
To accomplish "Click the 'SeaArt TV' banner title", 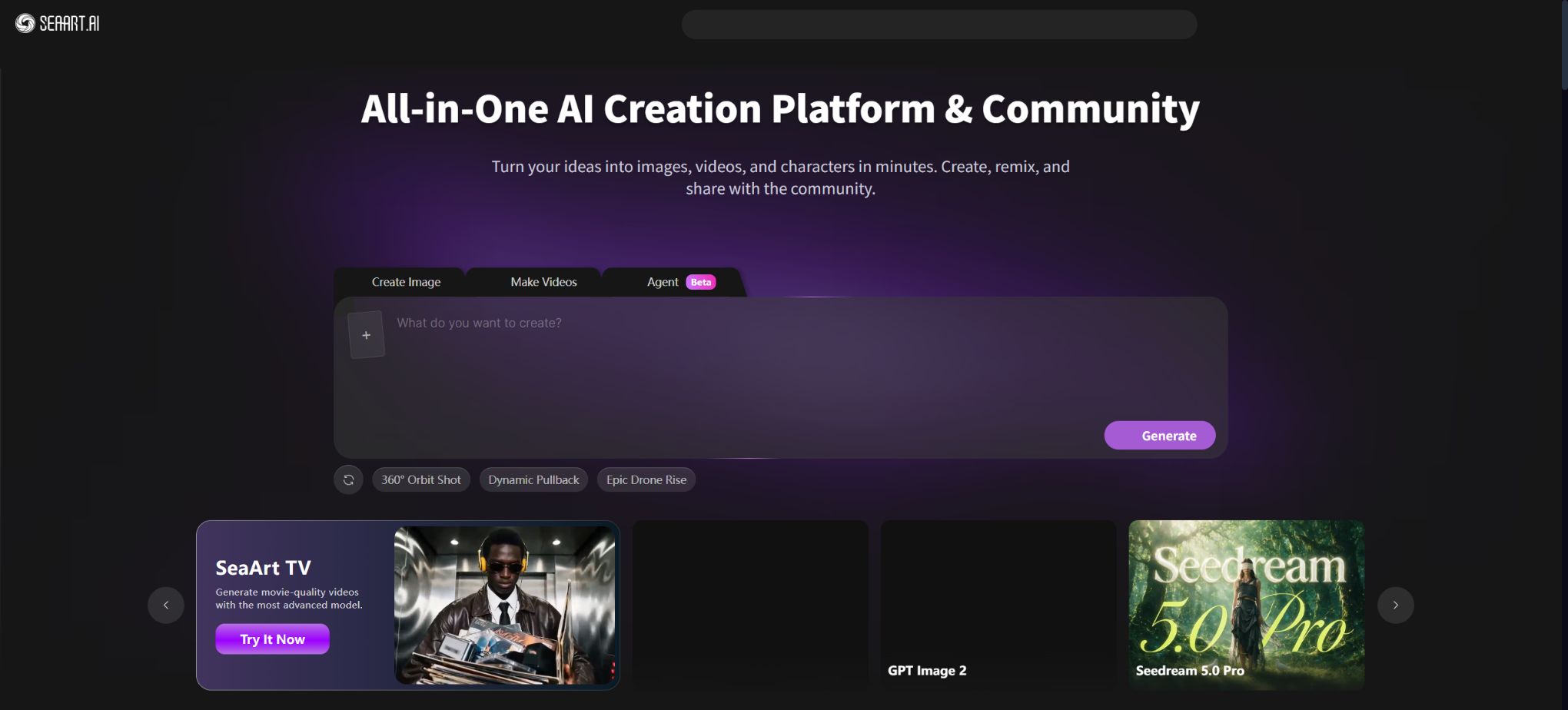I will [263, 568].
